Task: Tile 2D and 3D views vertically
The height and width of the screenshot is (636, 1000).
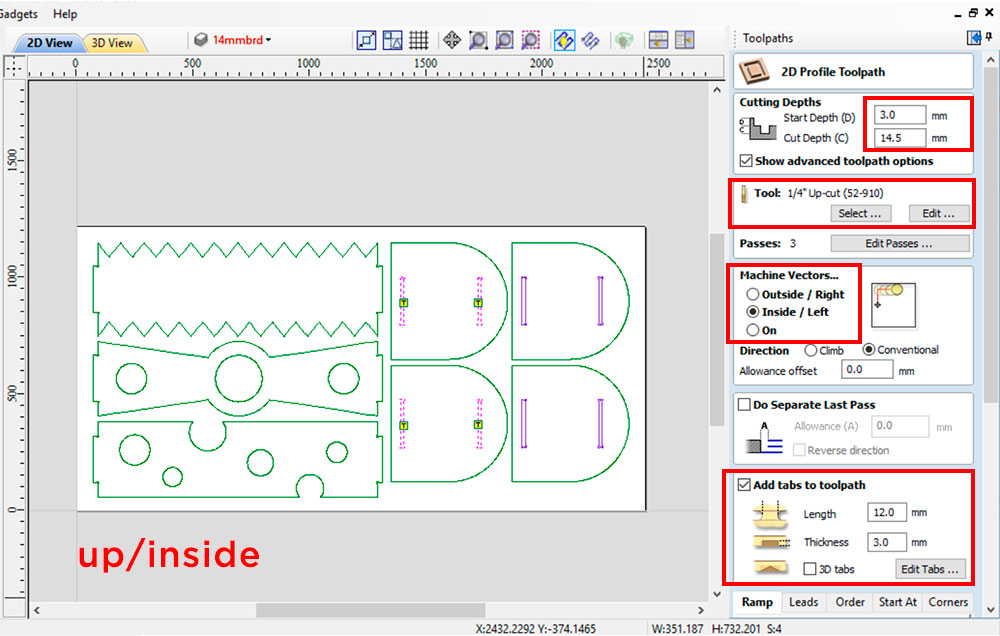Action: [x=684, y=40]
